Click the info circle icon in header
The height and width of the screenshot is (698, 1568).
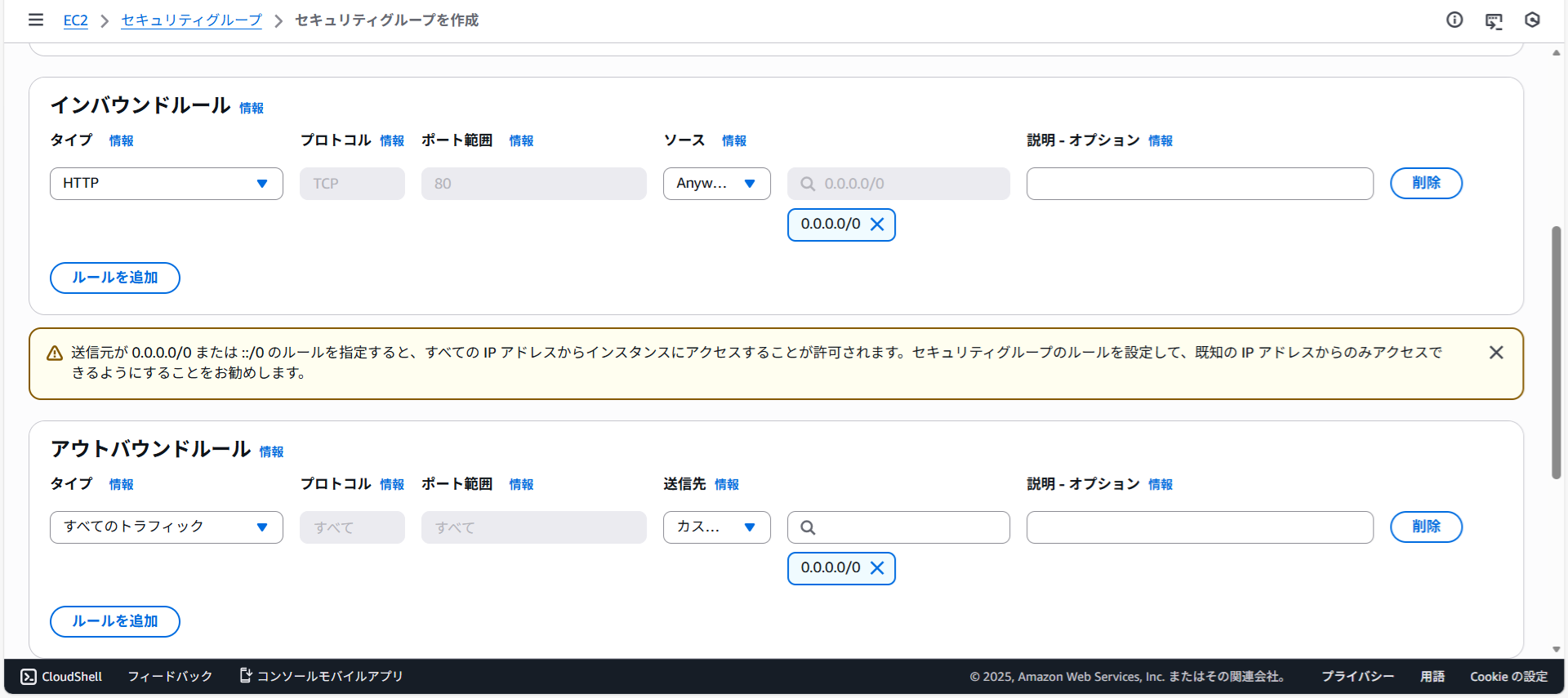1454,20
